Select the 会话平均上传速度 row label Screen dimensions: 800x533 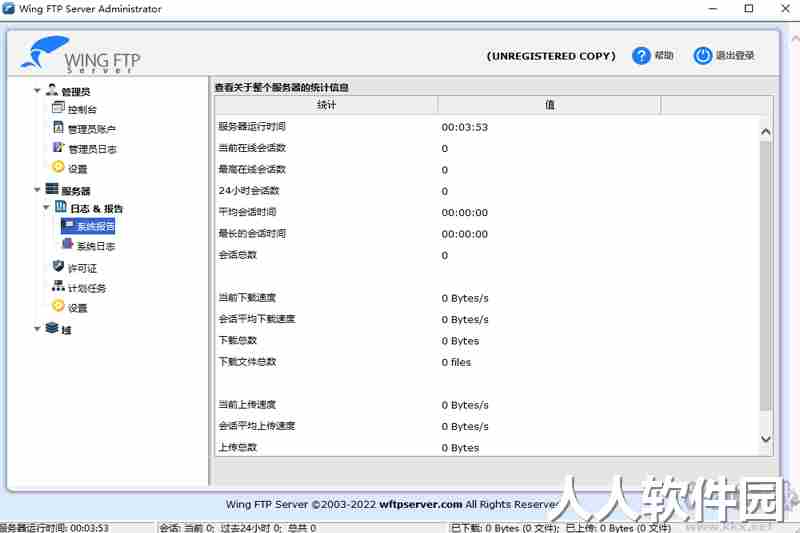[x=257, y=426]
